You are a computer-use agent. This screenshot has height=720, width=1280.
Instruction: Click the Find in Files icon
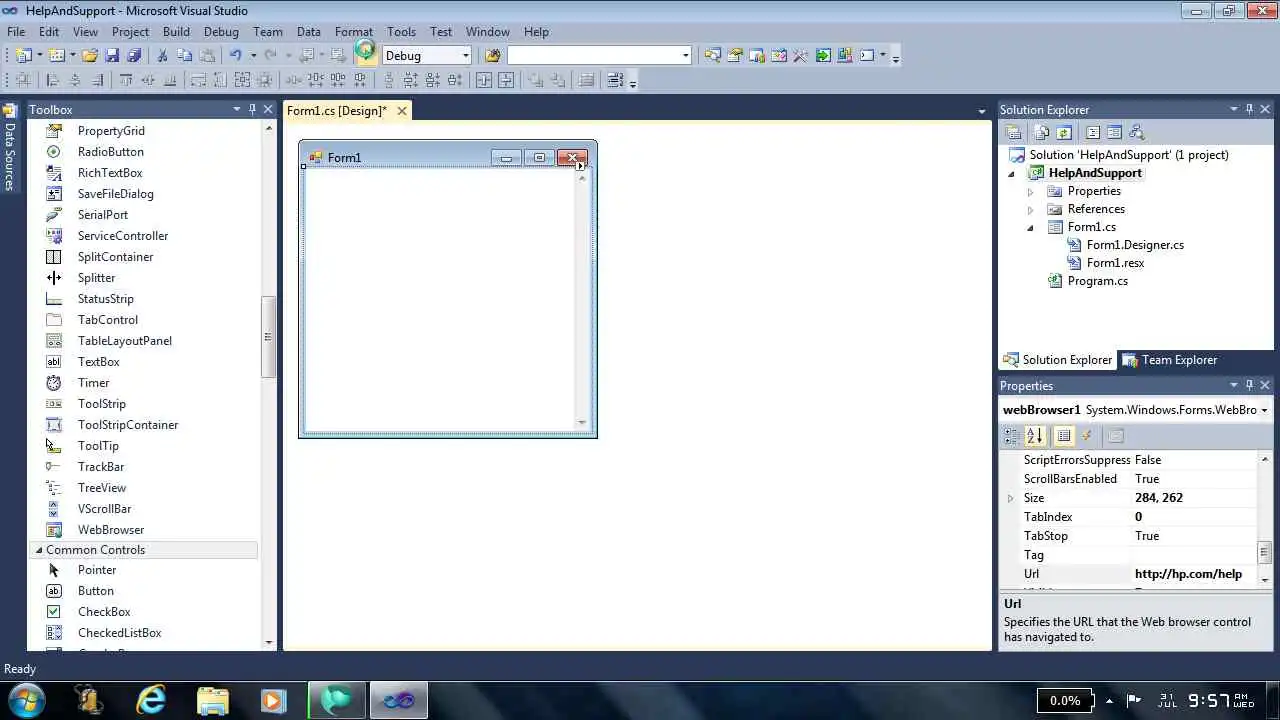pyautogui.click(x=492, y=56)
